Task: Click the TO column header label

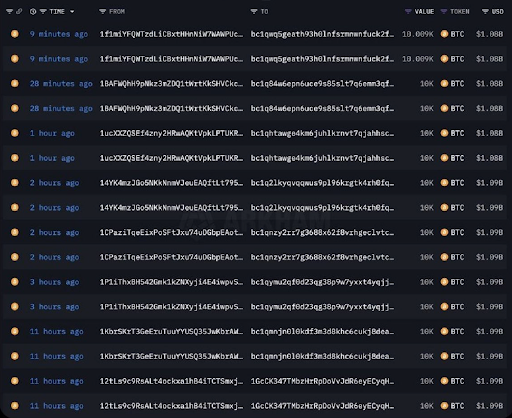Action: (264, 12)
